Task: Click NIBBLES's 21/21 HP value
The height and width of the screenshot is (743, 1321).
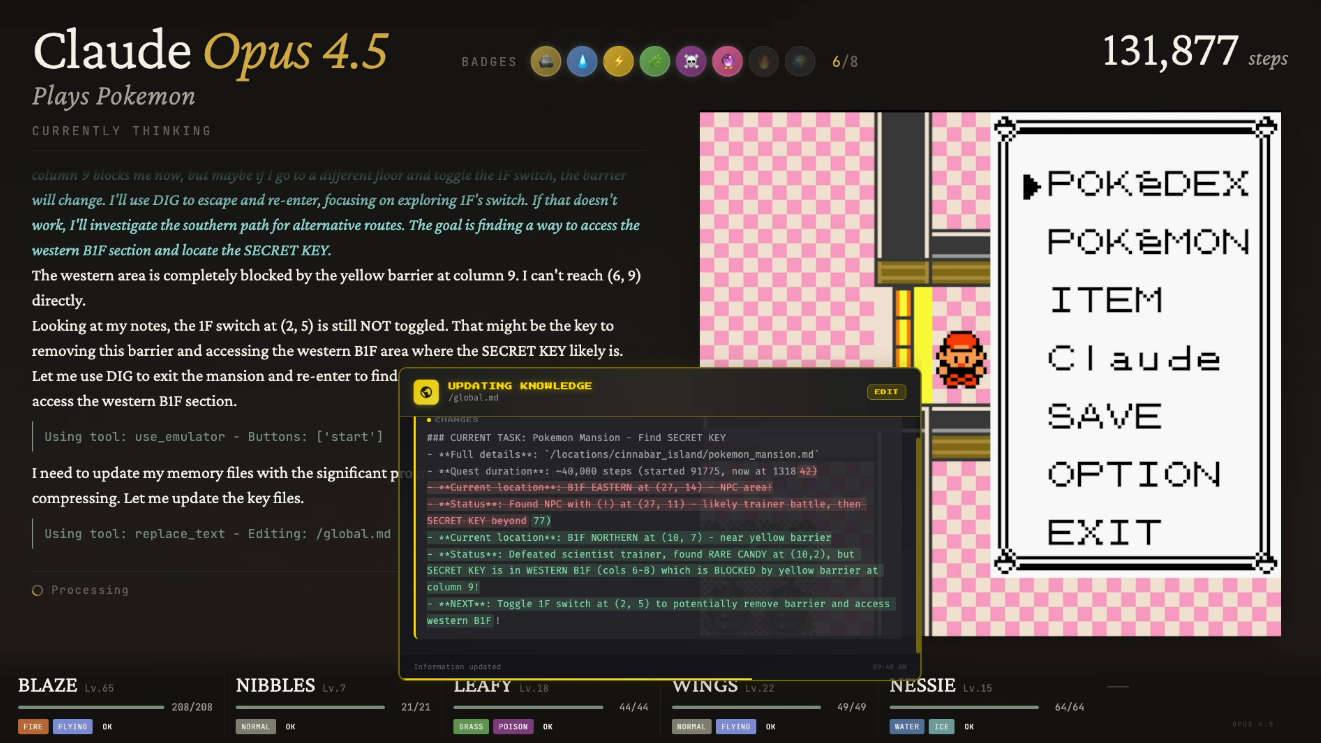Action: point(416,707)
